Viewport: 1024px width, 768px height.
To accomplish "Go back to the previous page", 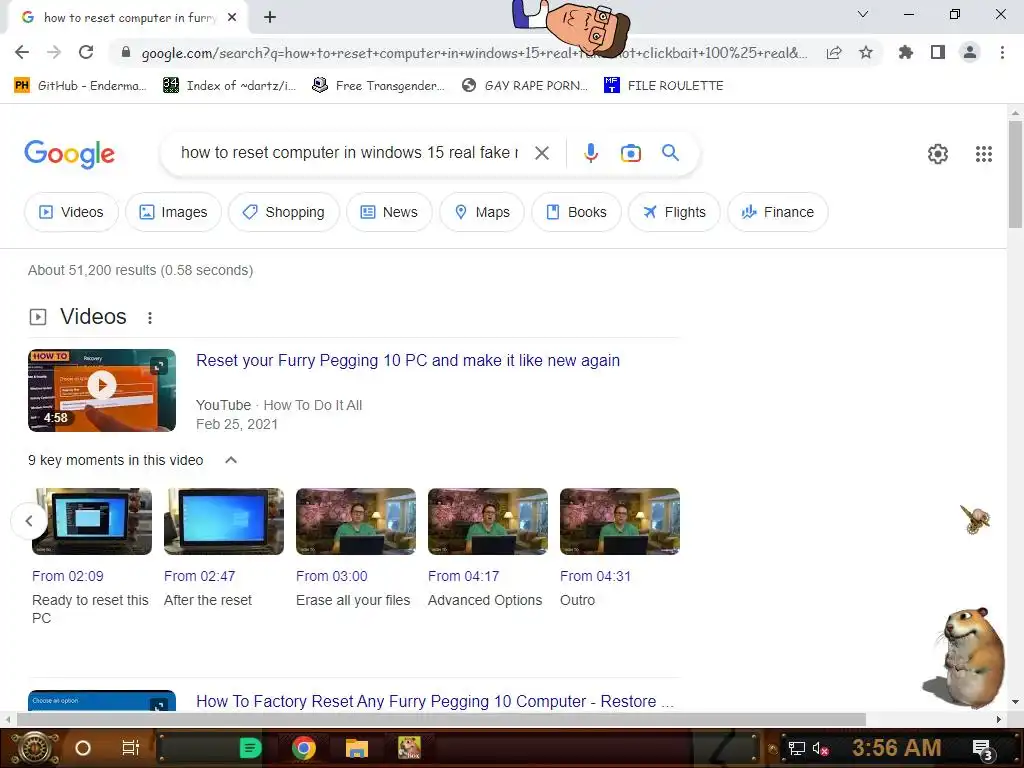I will 22,52.
